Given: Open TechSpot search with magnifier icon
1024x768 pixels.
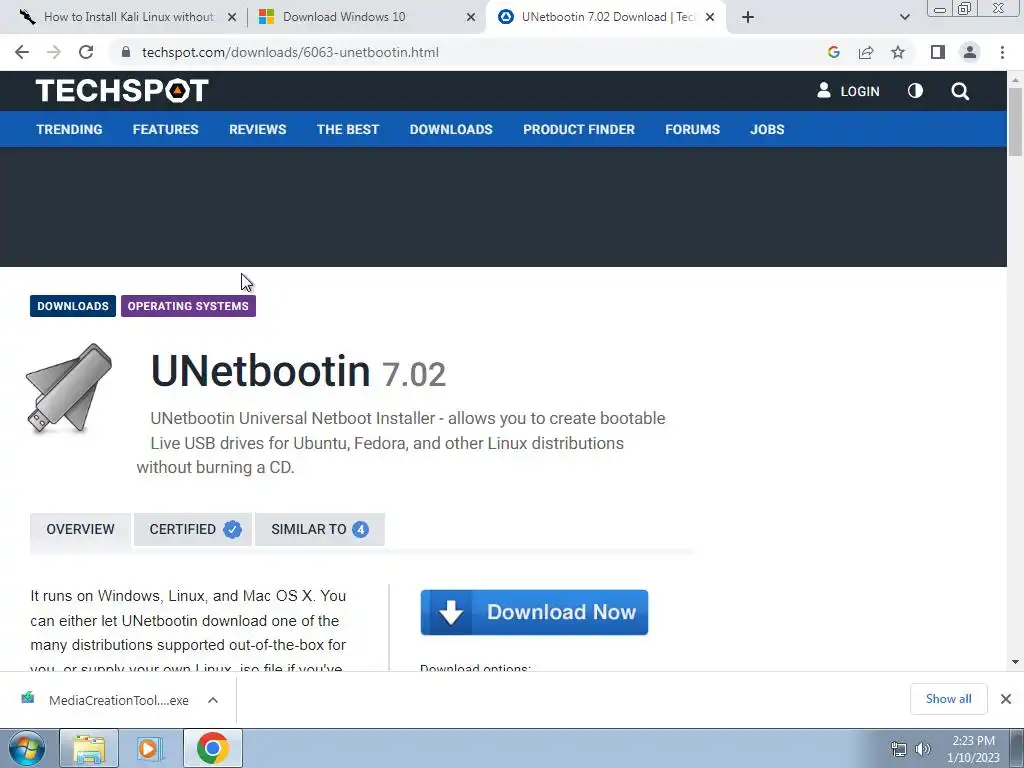Looking at the screenshot, I should 960,91.
